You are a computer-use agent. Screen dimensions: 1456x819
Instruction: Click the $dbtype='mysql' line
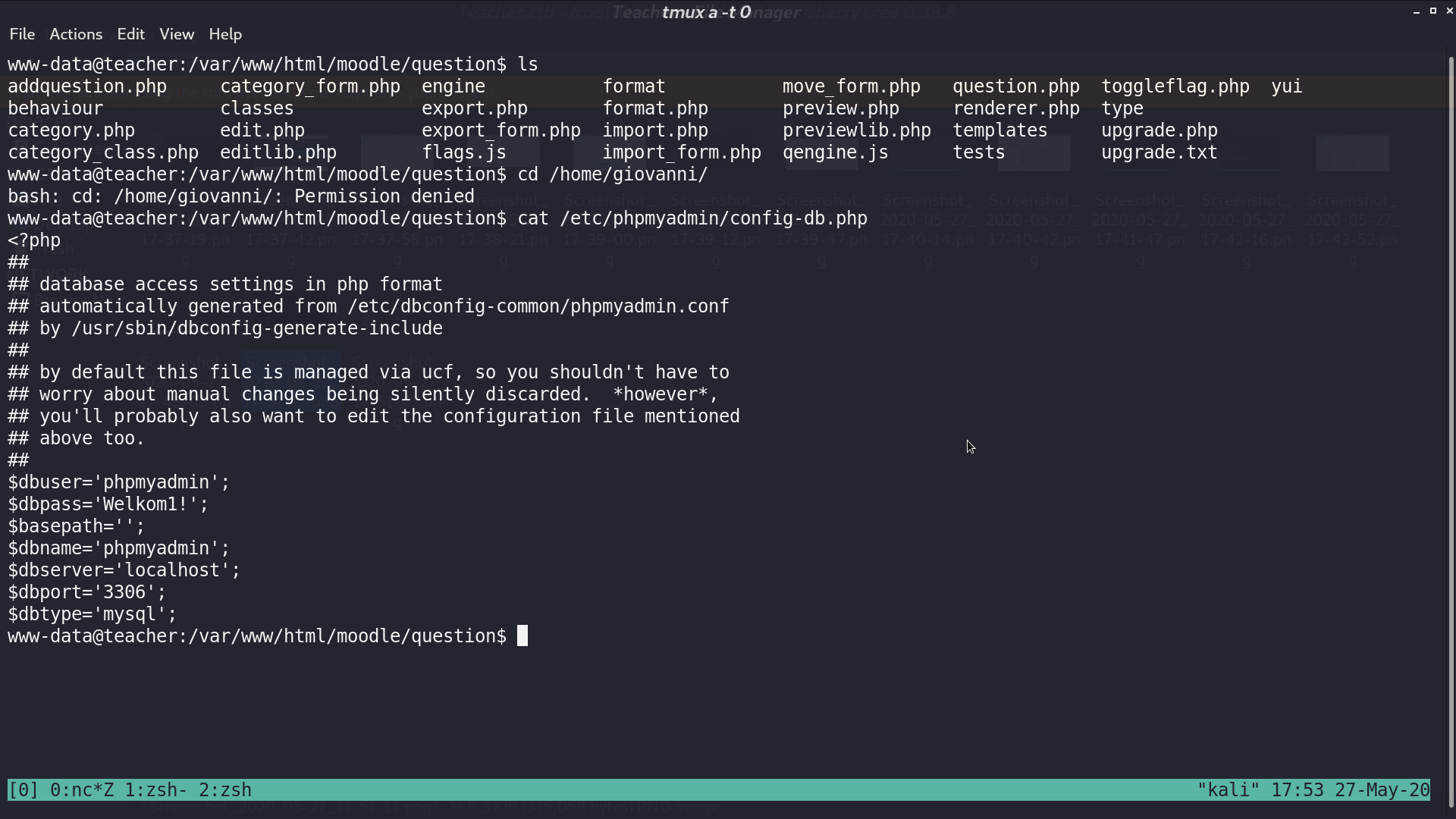coord(93,614)
